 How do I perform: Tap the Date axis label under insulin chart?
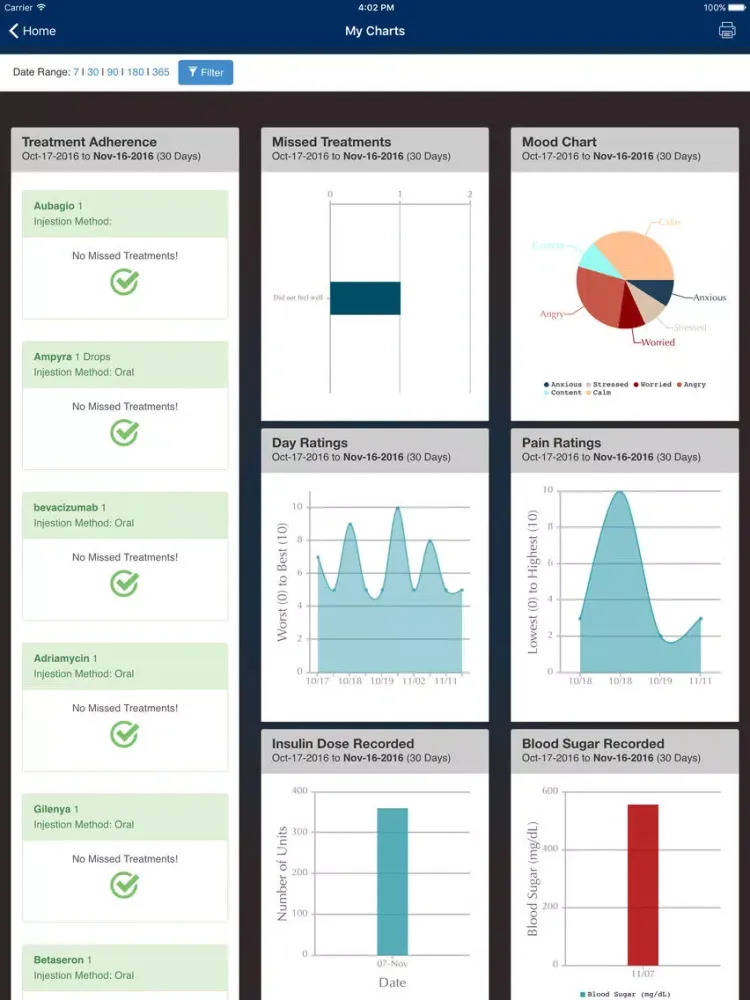[392, 983]
